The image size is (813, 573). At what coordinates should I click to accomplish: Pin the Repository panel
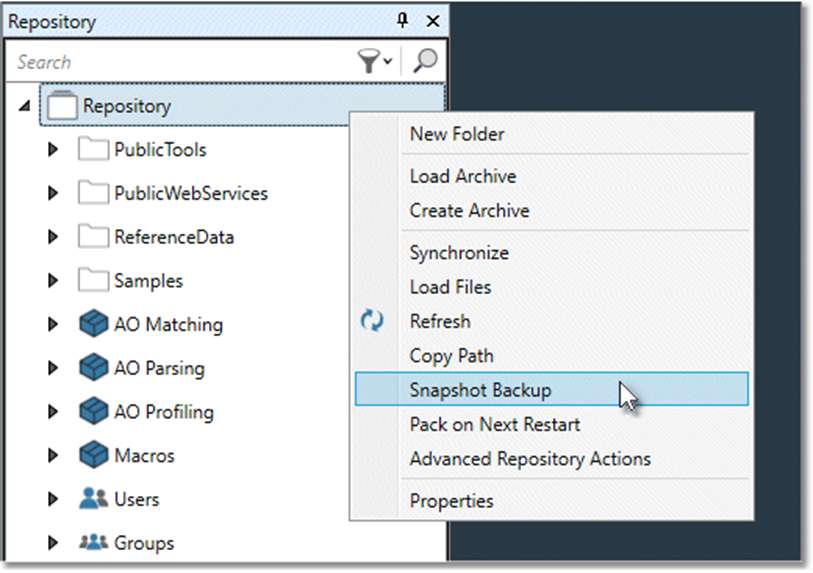405,21
